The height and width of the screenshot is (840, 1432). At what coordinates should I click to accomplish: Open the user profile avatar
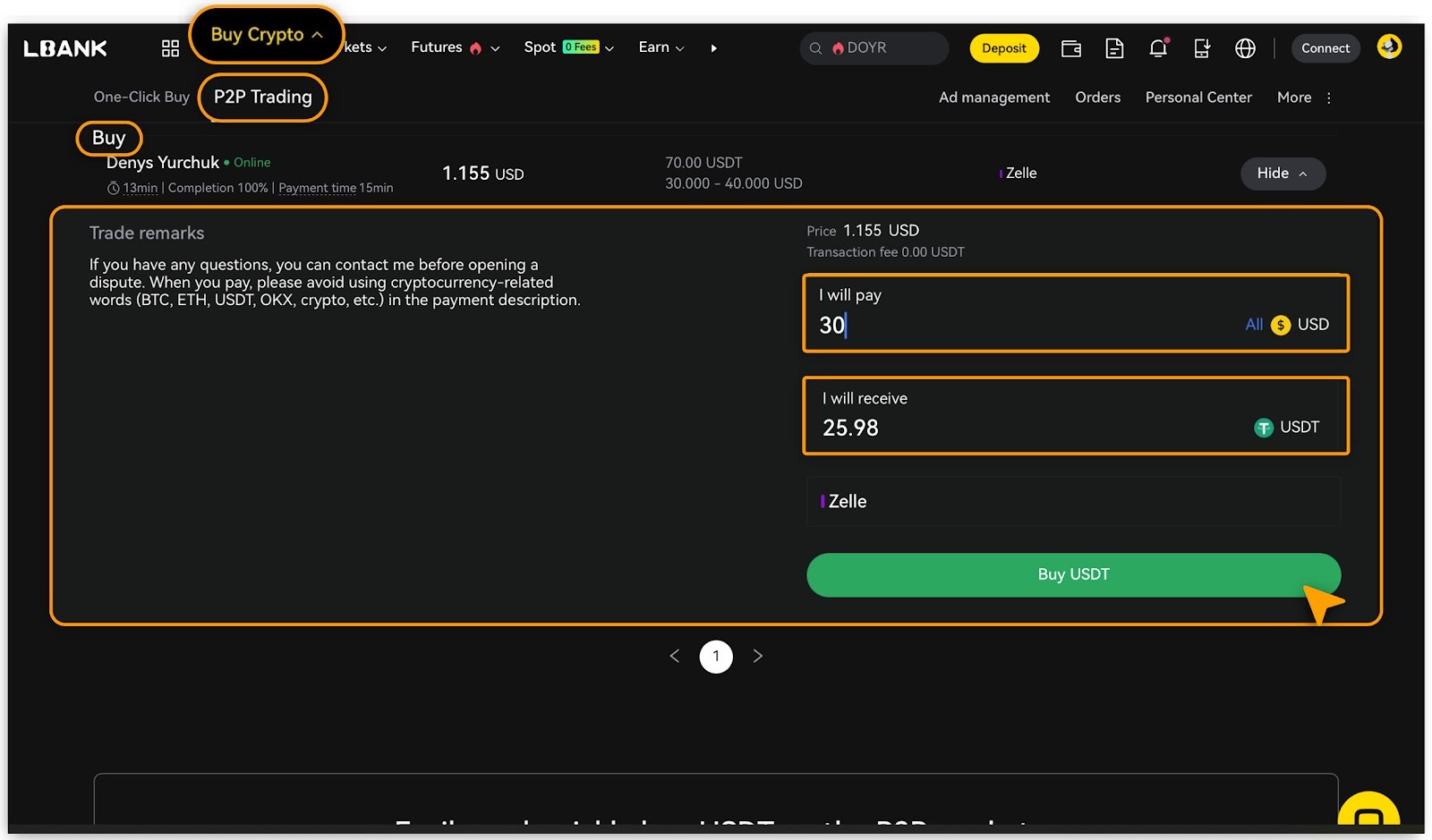pyautogui.click(x=1389, y=47)
